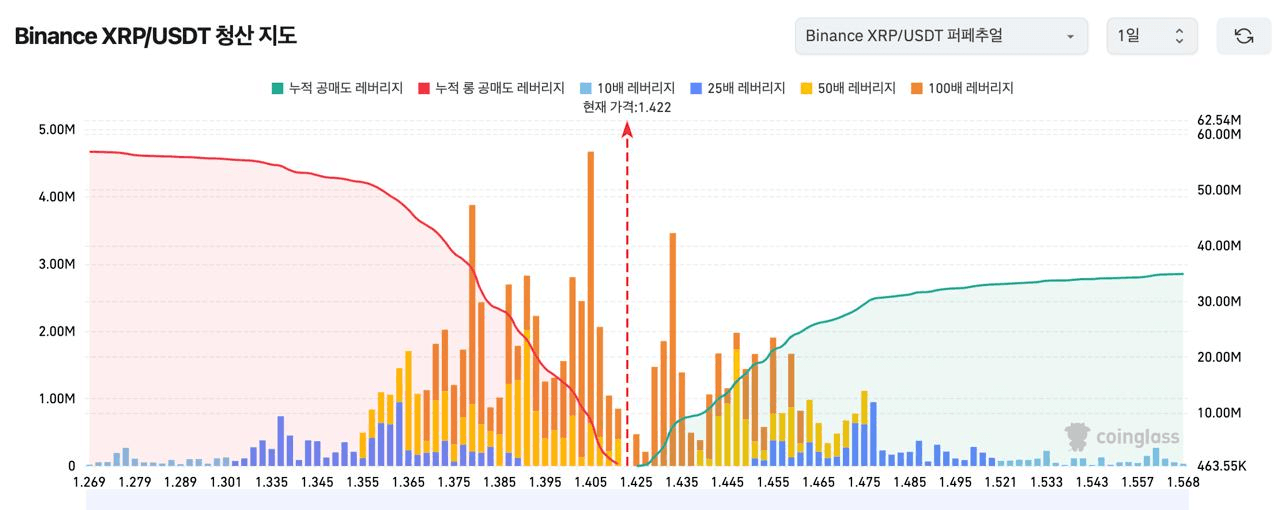Click the light blue 10배 legend swatch

click(x=586, y=88)
